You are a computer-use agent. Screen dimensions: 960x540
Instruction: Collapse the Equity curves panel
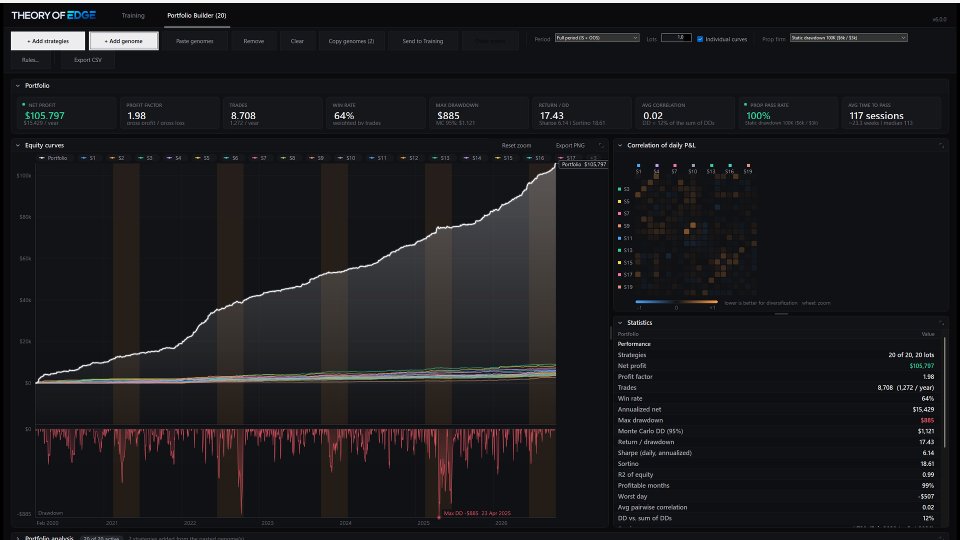[x=17, y=146]
